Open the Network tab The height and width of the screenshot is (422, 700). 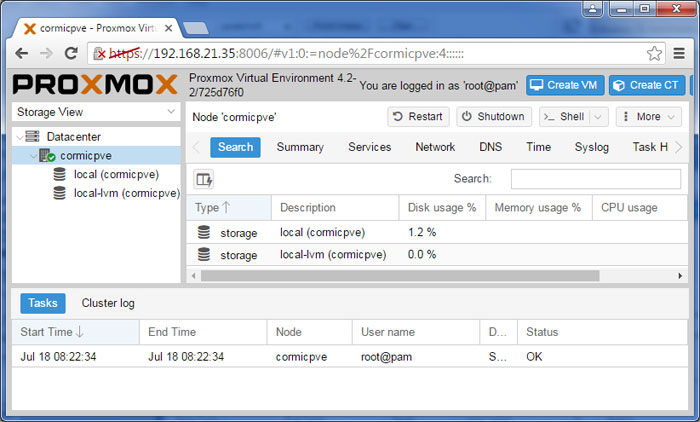pyautogui.click(x=435, y=147)
